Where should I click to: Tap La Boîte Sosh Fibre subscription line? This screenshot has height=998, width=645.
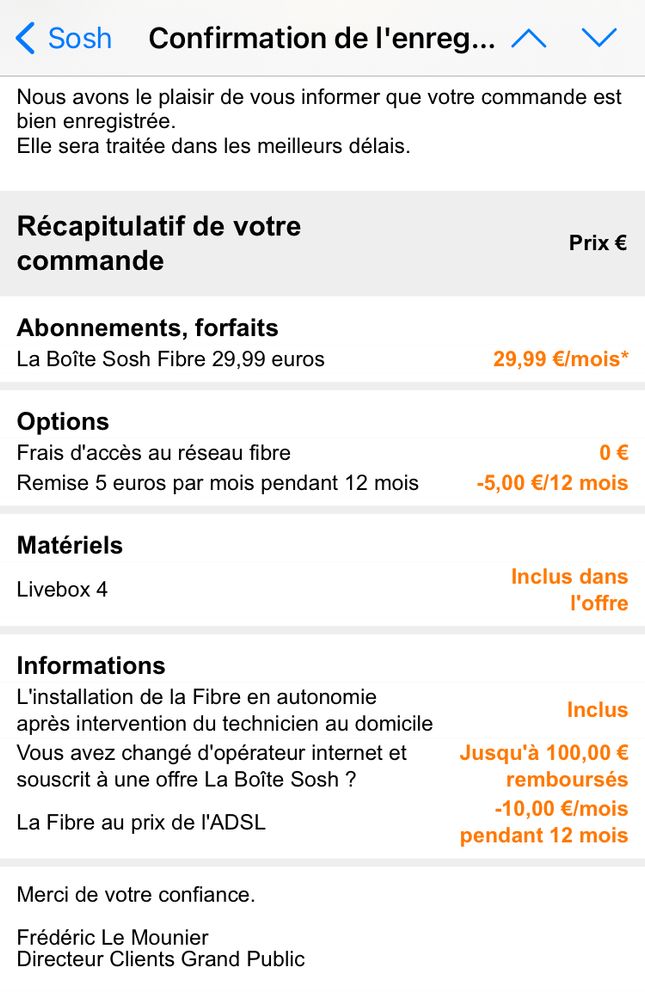pyautogui.click(x=171, y=359)
